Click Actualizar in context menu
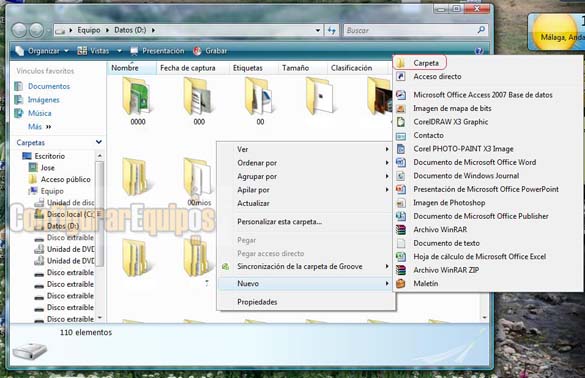Screen dimensions: 585x378 306,203
